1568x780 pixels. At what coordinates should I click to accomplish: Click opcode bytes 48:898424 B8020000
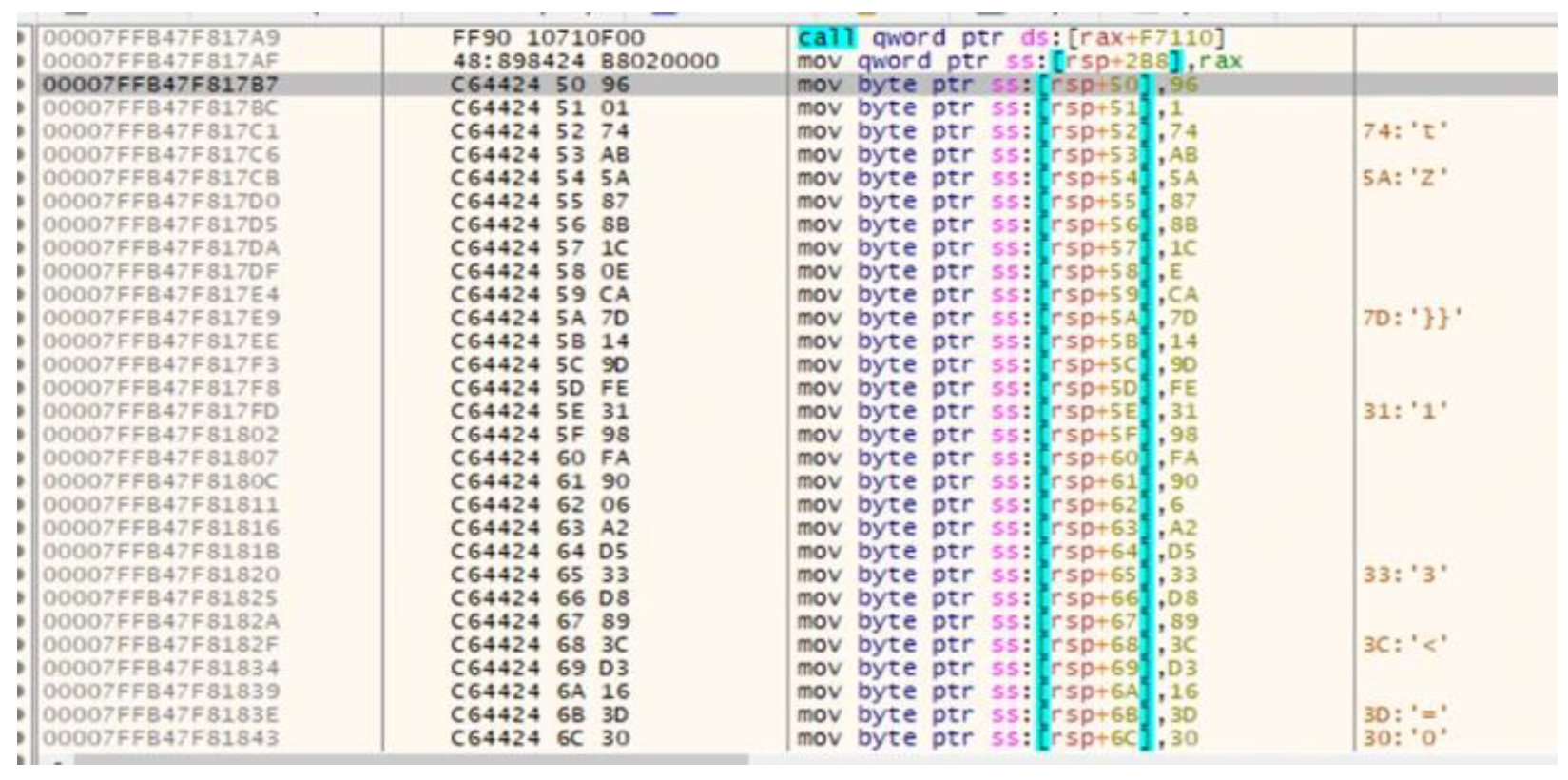click(584, 62)
